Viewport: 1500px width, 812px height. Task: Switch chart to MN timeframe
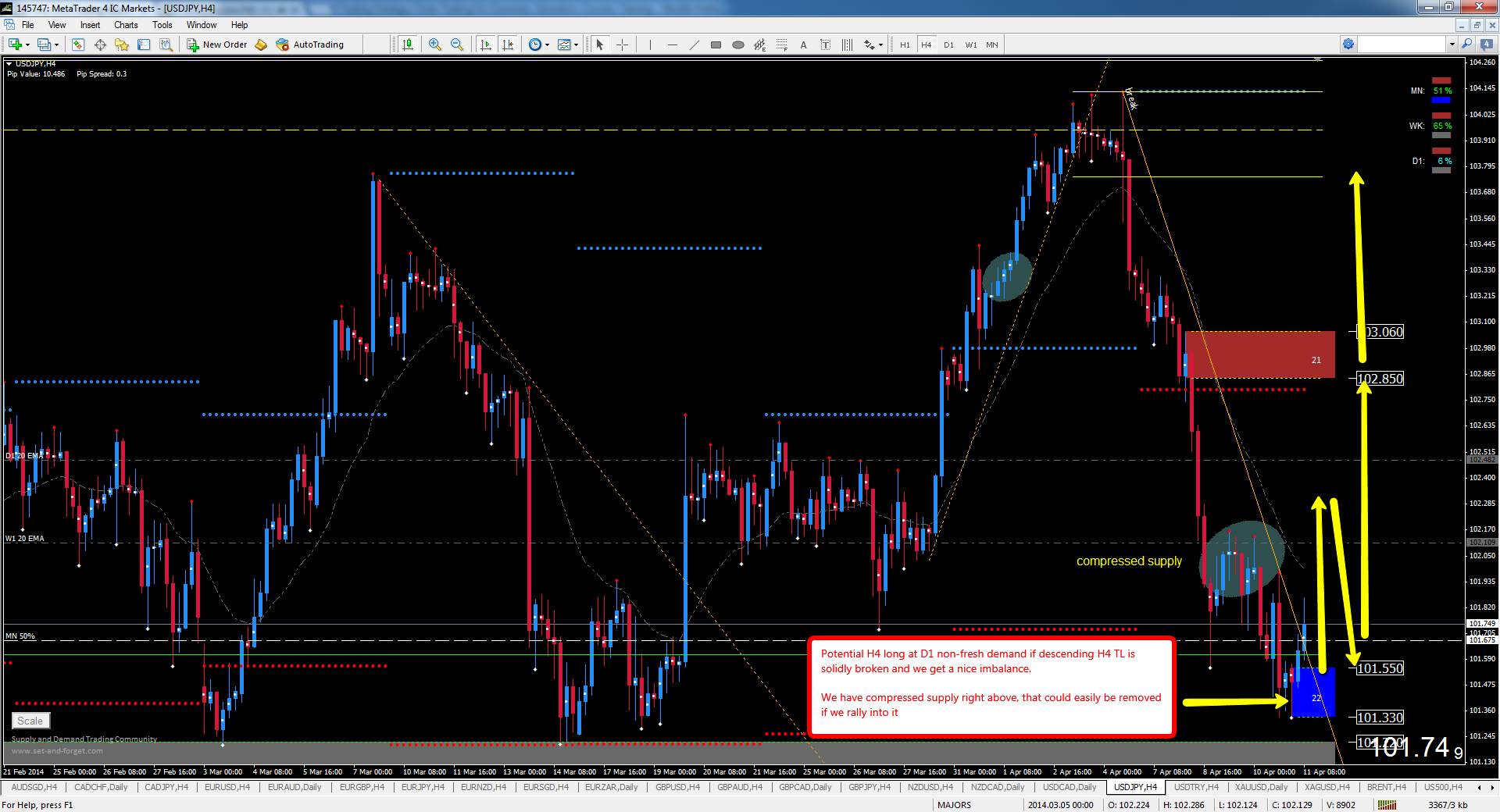click(x=992, y=45)
